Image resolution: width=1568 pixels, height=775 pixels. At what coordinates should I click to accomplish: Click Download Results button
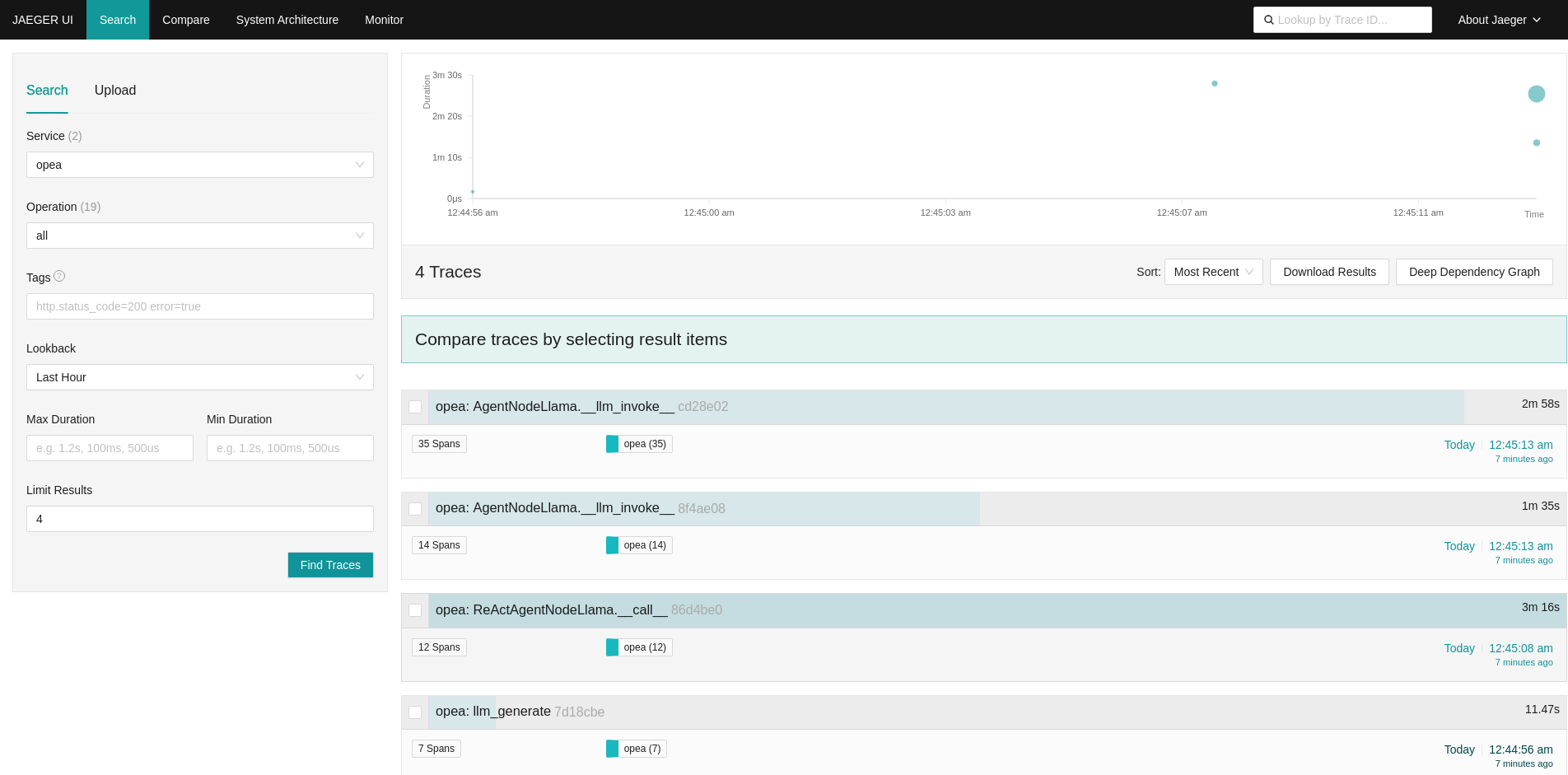(x=1329, y=272)
